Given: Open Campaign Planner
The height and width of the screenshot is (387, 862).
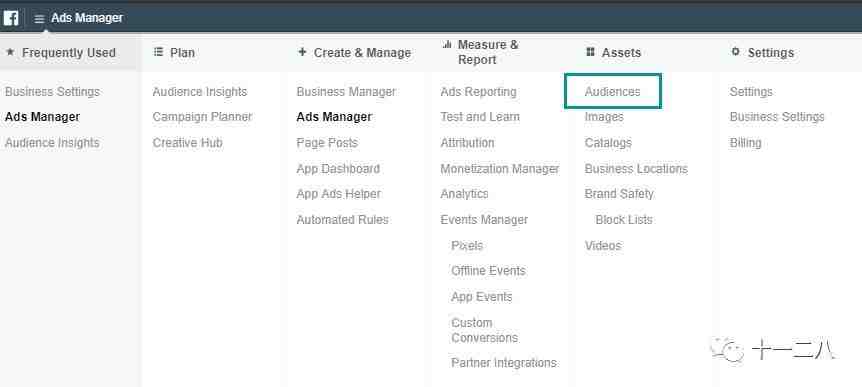Looking at the screenshot, I should click(x=202, y=117).
